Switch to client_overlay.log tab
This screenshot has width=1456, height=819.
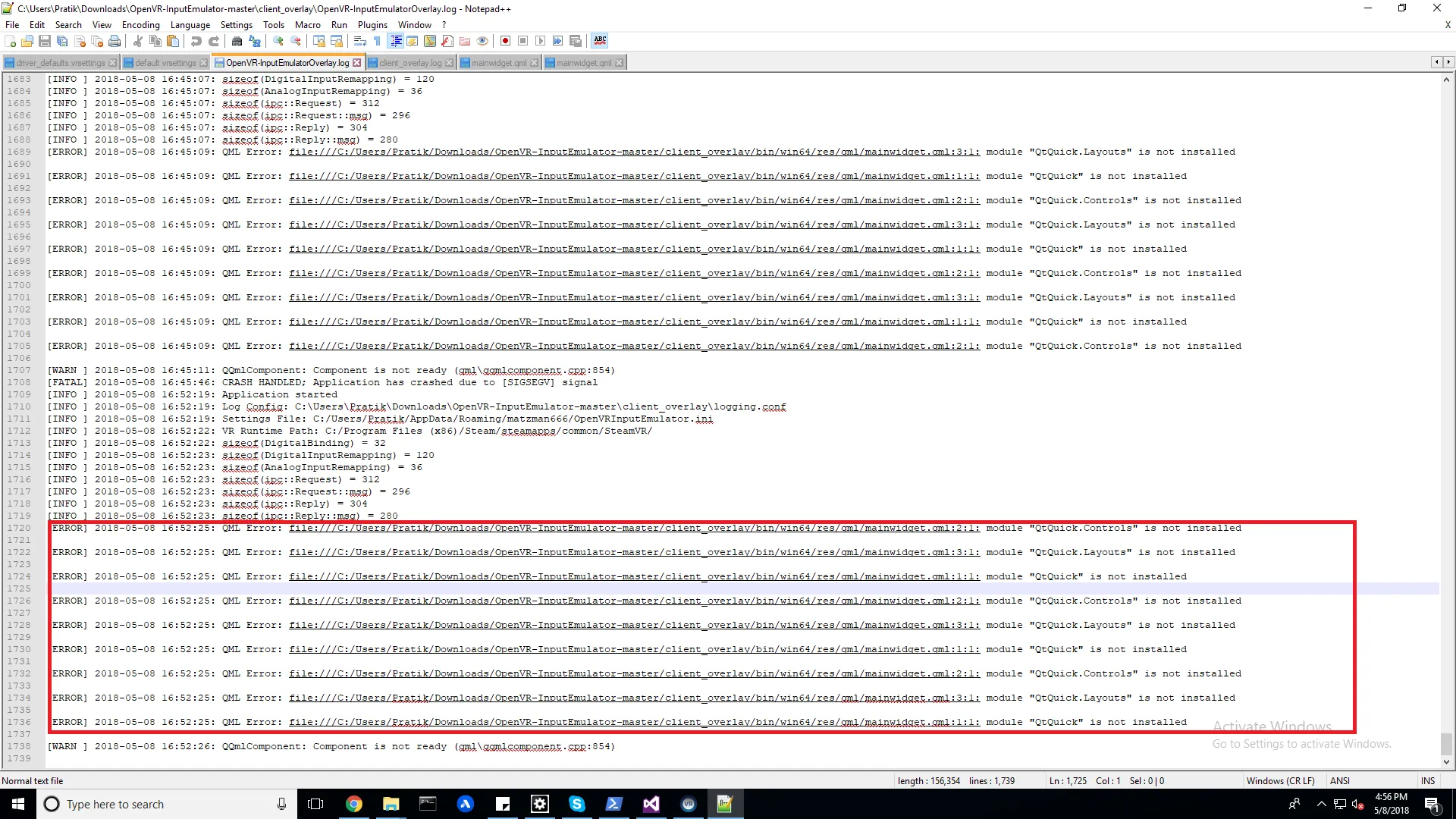tap(409, 63)
